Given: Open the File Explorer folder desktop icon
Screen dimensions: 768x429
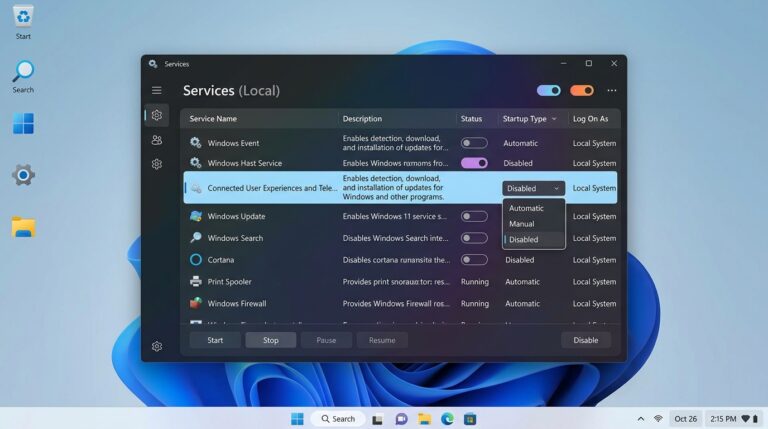Looking at the screenshot, I should [24, 227].
